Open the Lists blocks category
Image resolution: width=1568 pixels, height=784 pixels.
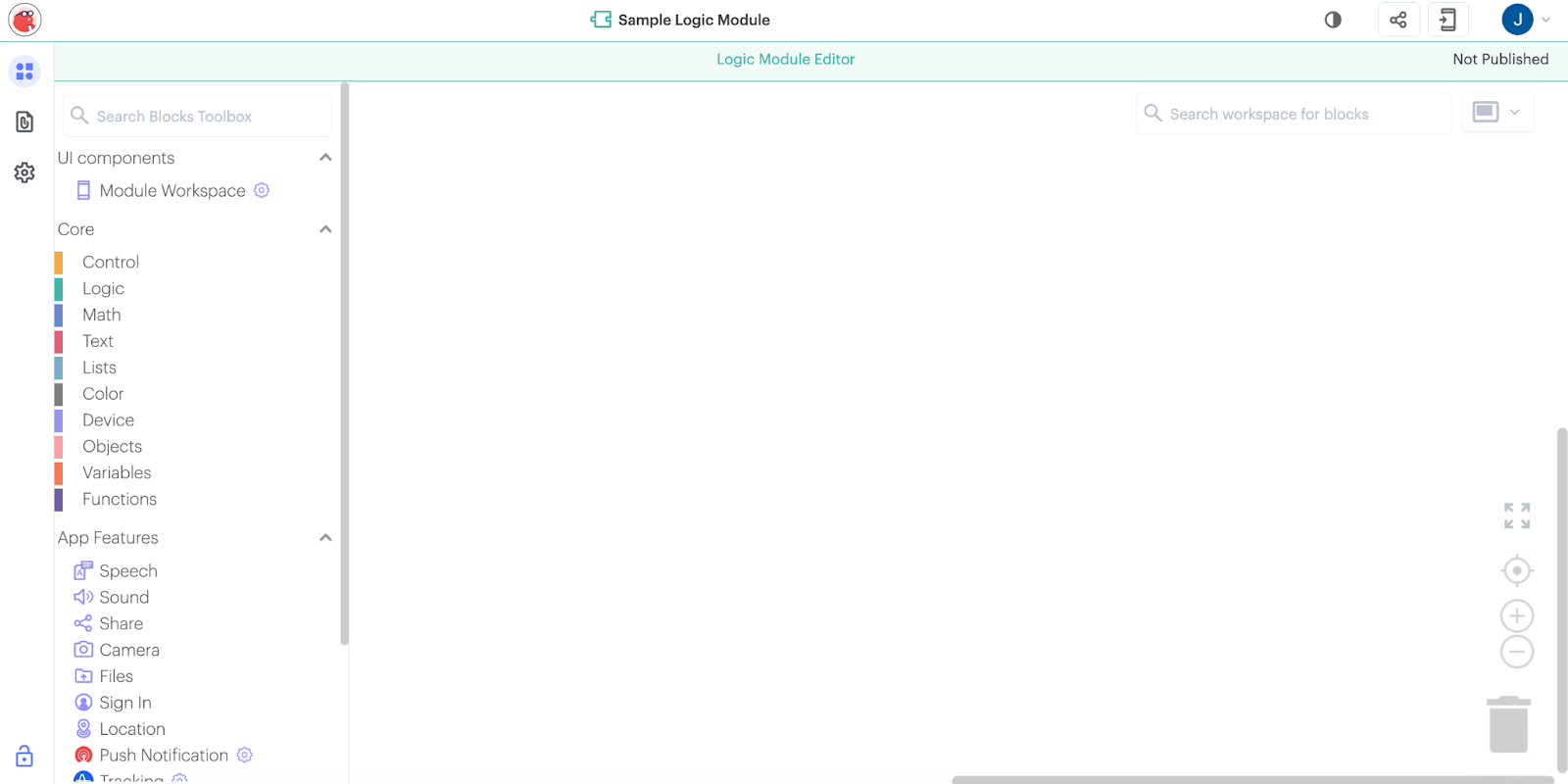99,367
